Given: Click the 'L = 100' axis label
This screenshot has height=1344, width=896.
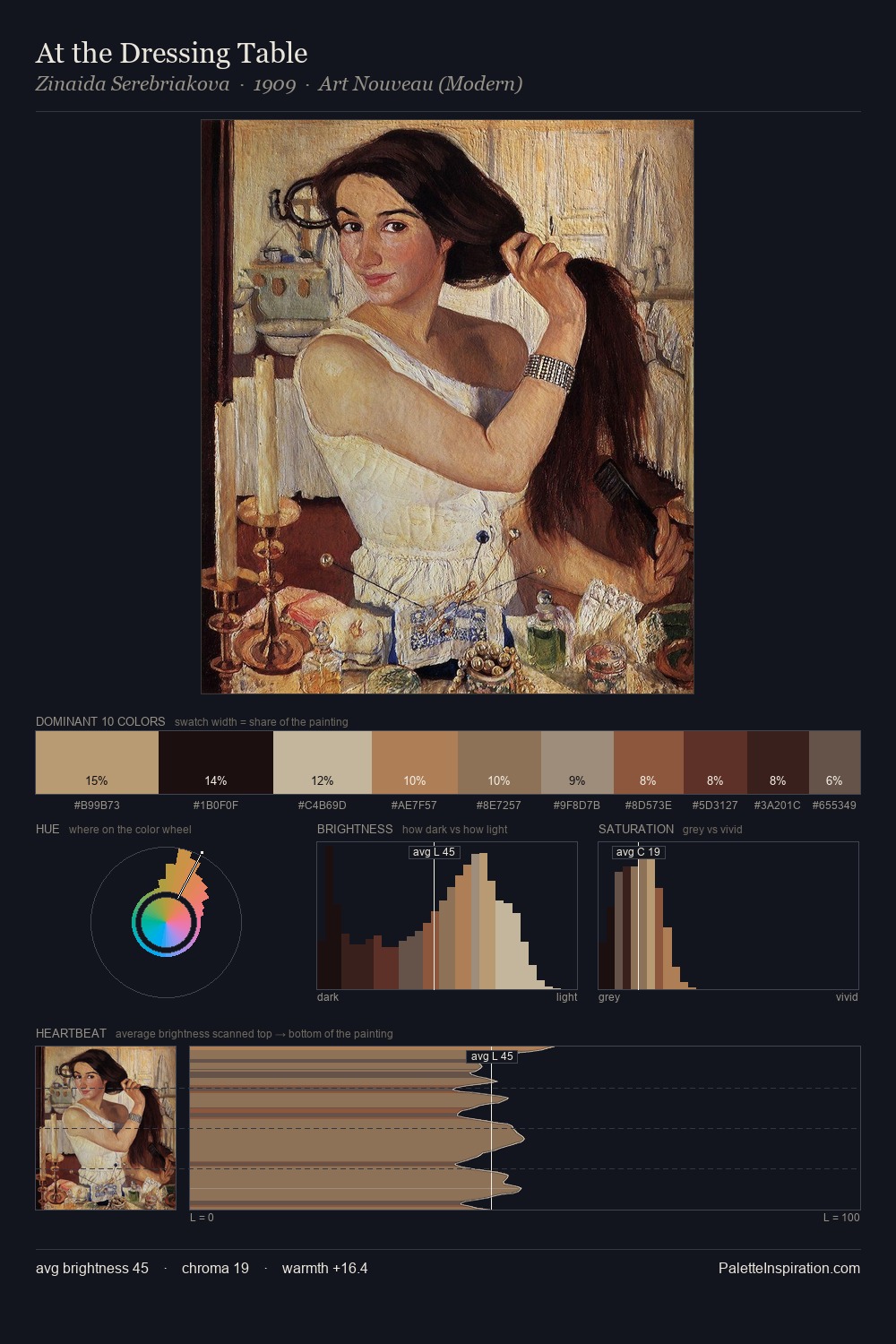Looking at the screenshot, I should click(x=841, y=1218).
